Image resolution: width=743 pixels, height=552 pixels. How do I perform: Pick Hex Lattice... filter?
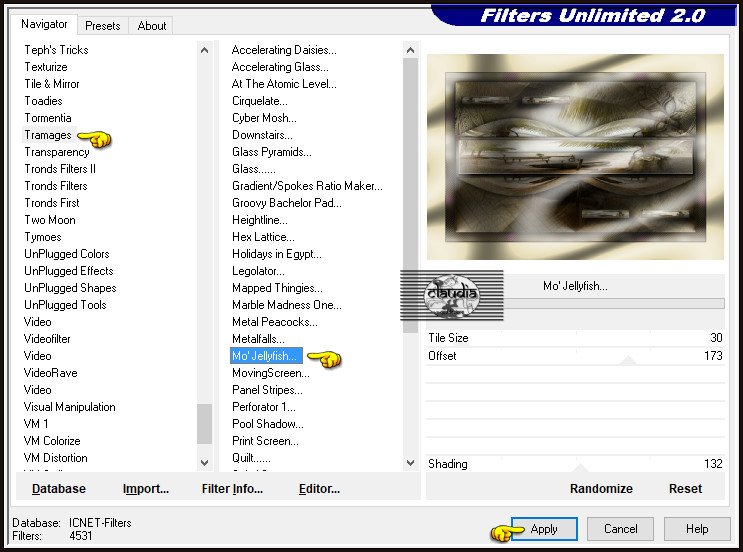(x=263, y=237)
